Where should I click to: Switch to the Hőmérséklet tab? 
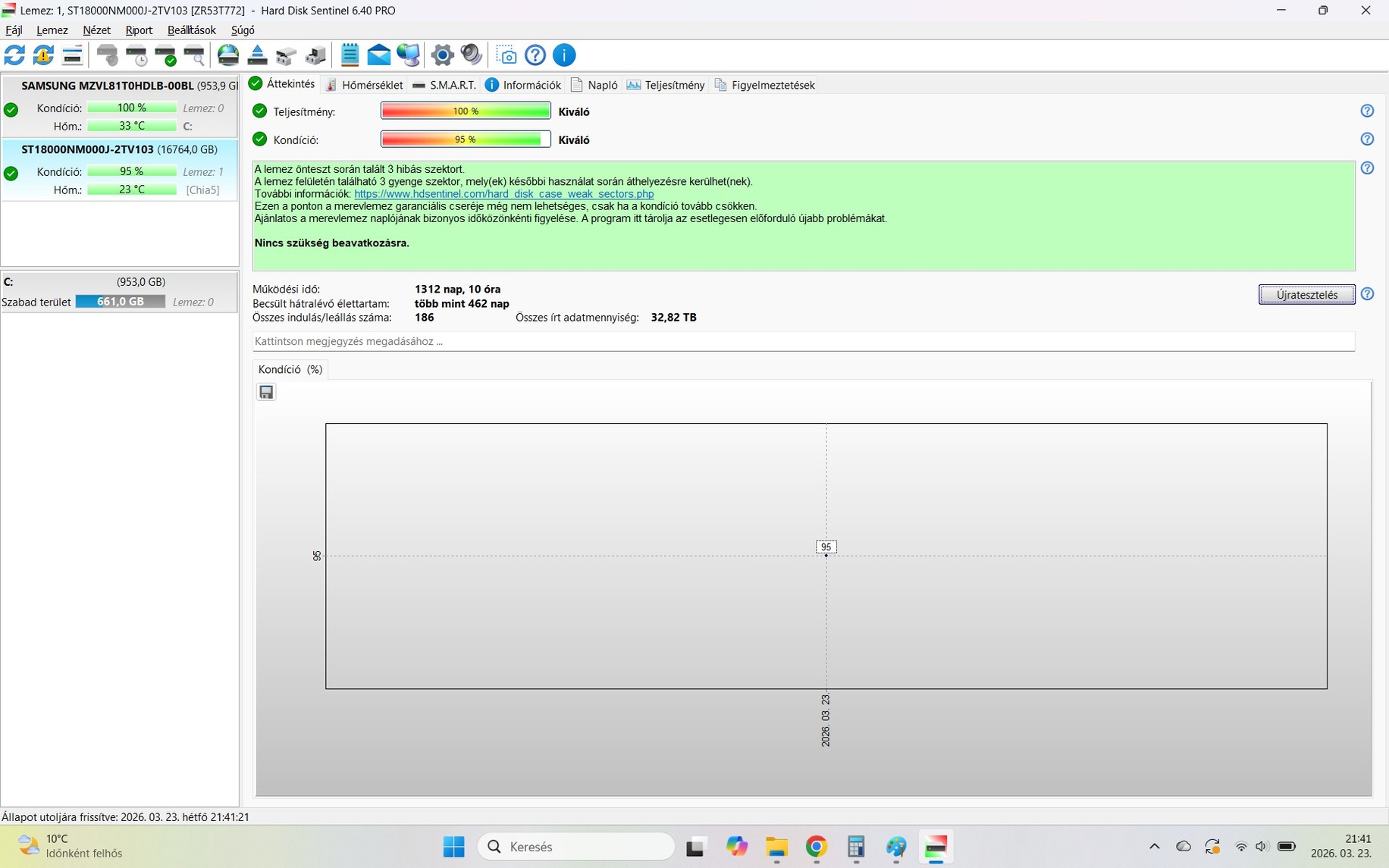364,85
